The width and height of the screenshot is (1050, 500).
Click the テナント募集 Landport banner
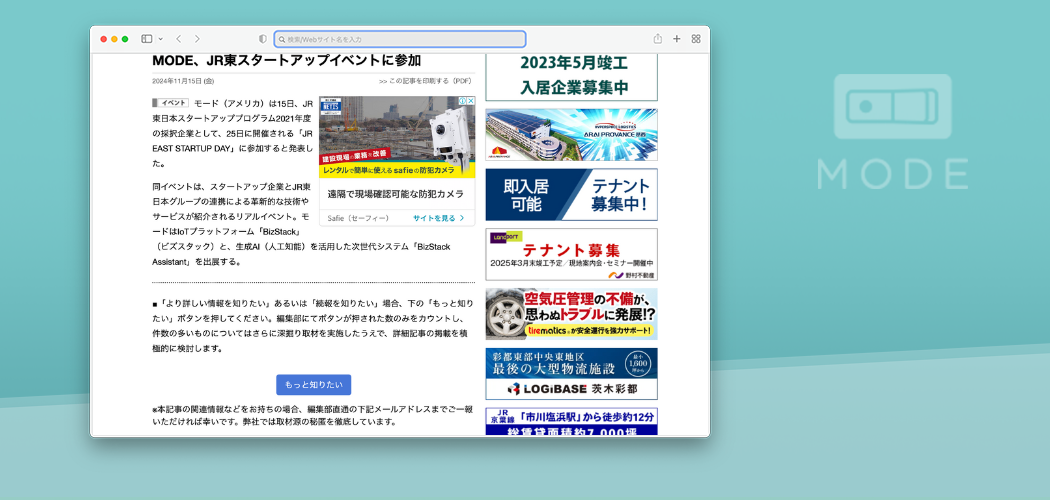(571, 254)
